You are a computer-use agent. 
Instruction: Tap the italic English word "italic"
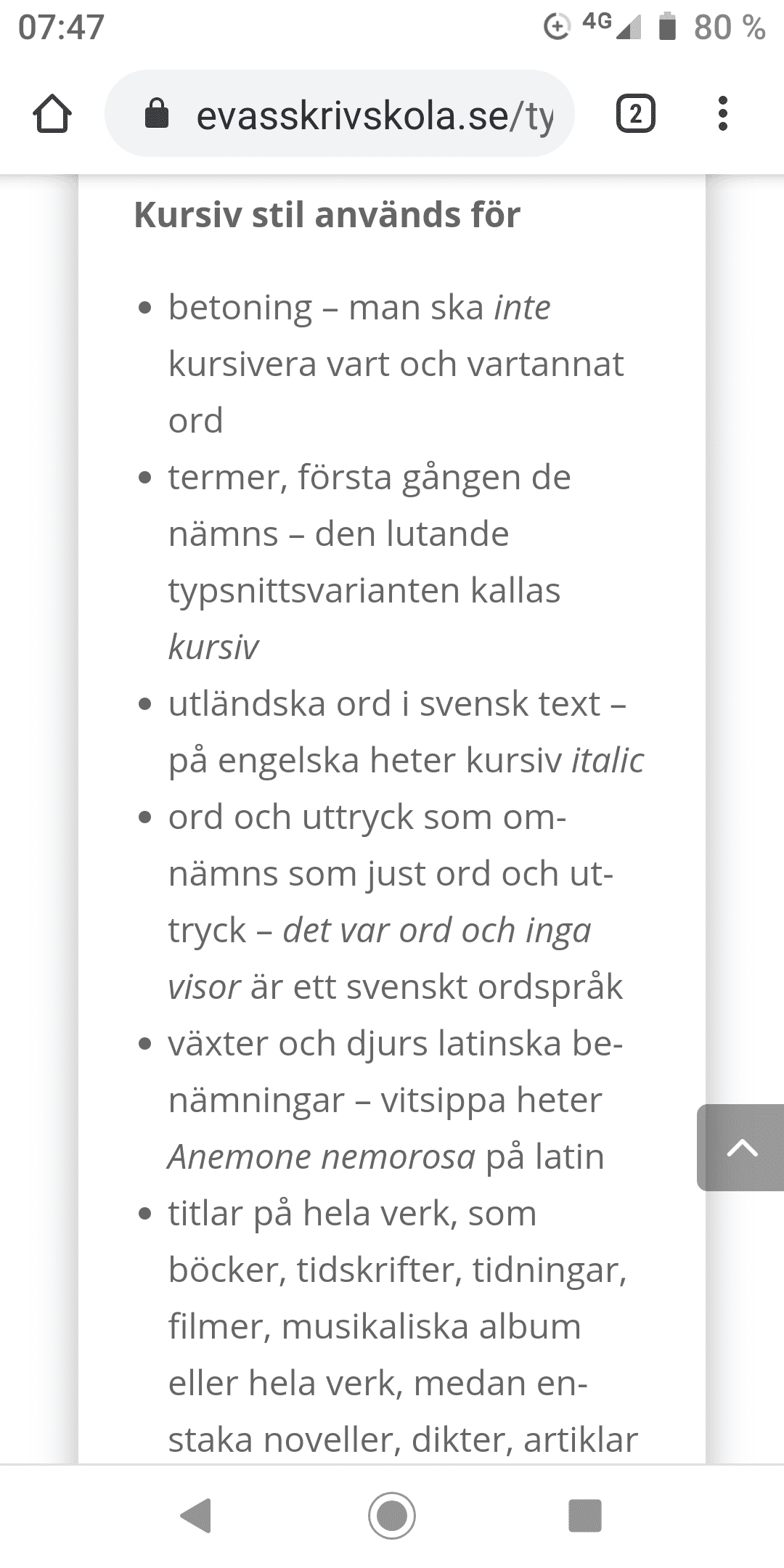[608, 760]
